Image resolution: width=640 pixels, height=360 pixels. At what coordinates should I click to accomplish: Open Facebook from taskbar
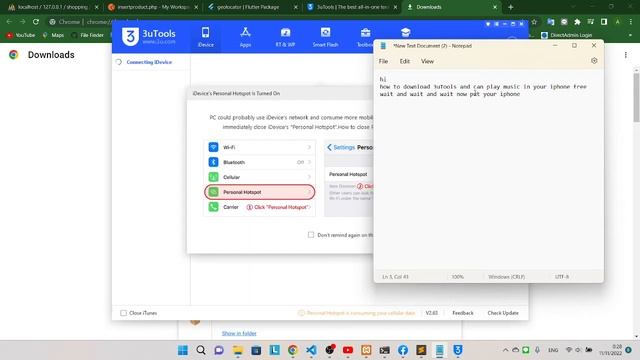tap(403, 350)
